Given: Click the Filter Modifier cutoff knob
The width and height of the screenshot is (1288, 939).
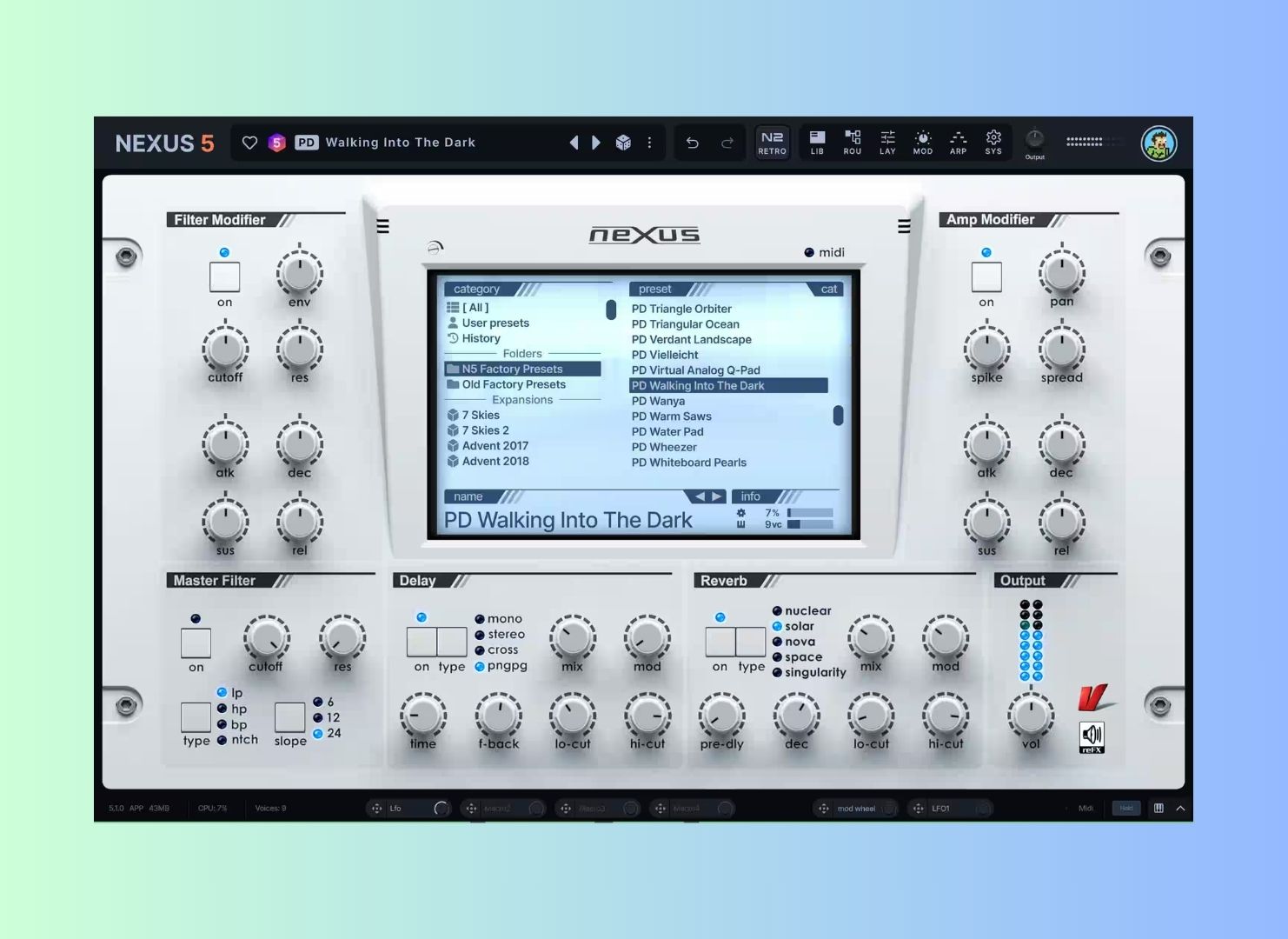Looking at the screenshot, I should tap(225, 350).
